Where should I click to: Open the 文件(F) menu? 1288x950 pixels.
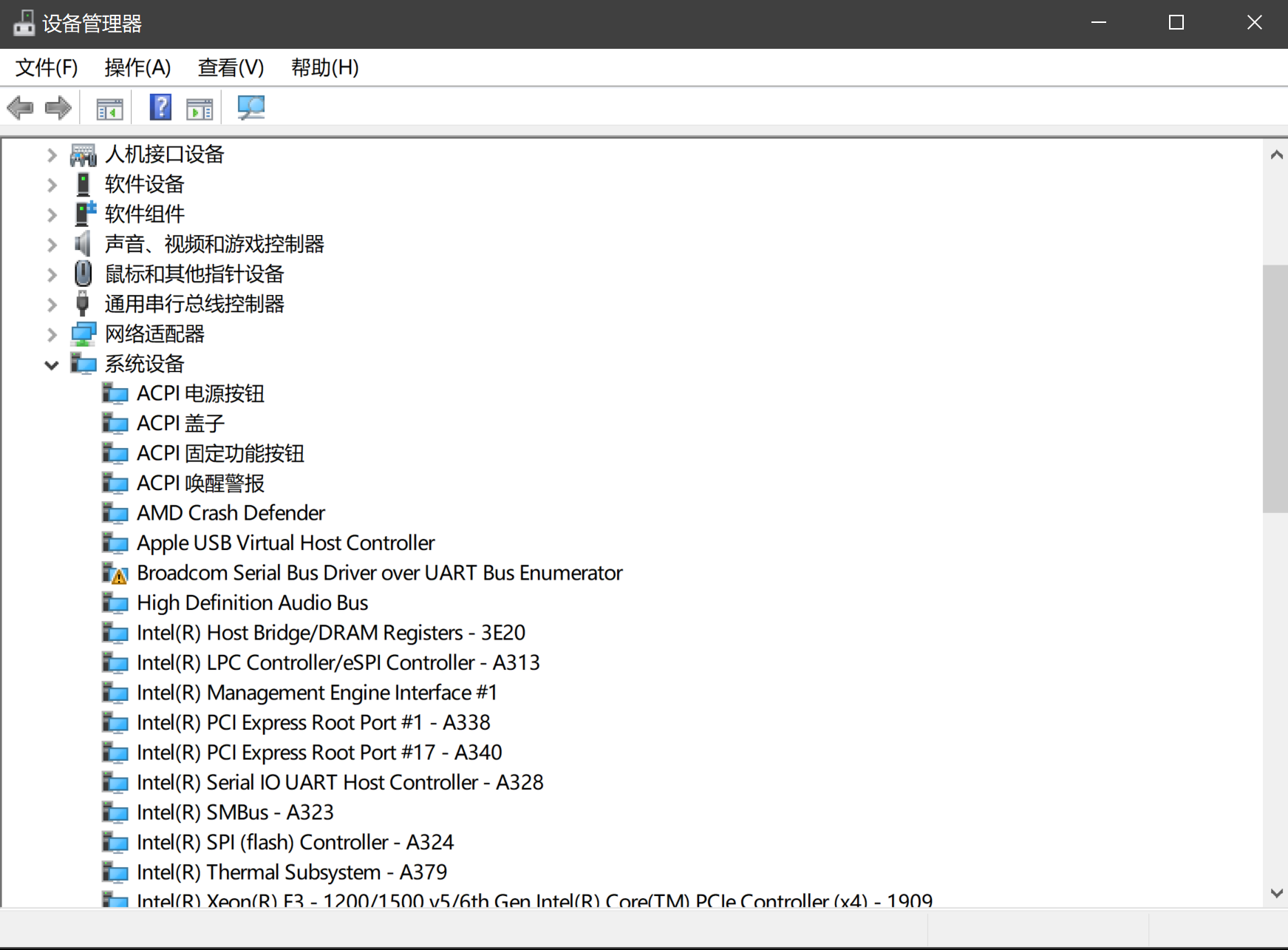[x=47, y=68]
